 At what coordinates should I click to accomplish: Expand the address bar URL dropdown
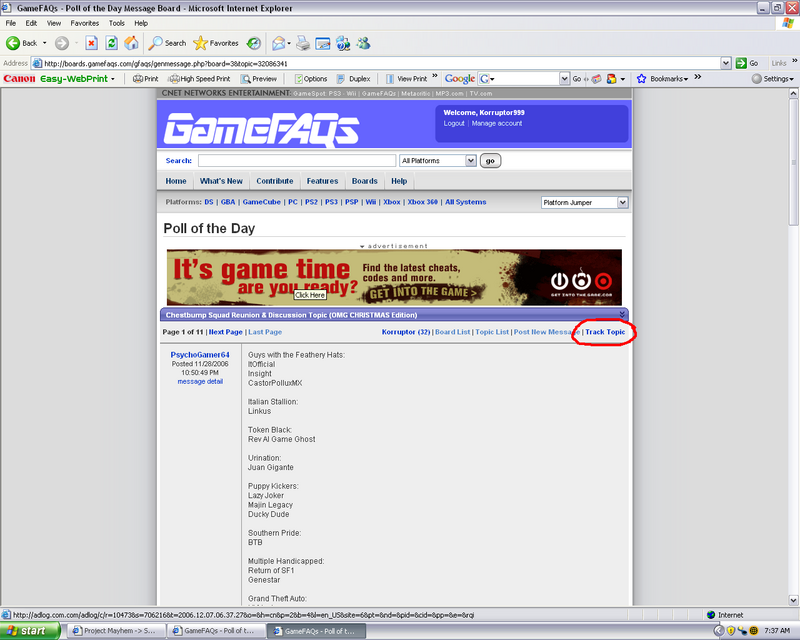pyautogui.click(x=725, y=63)
